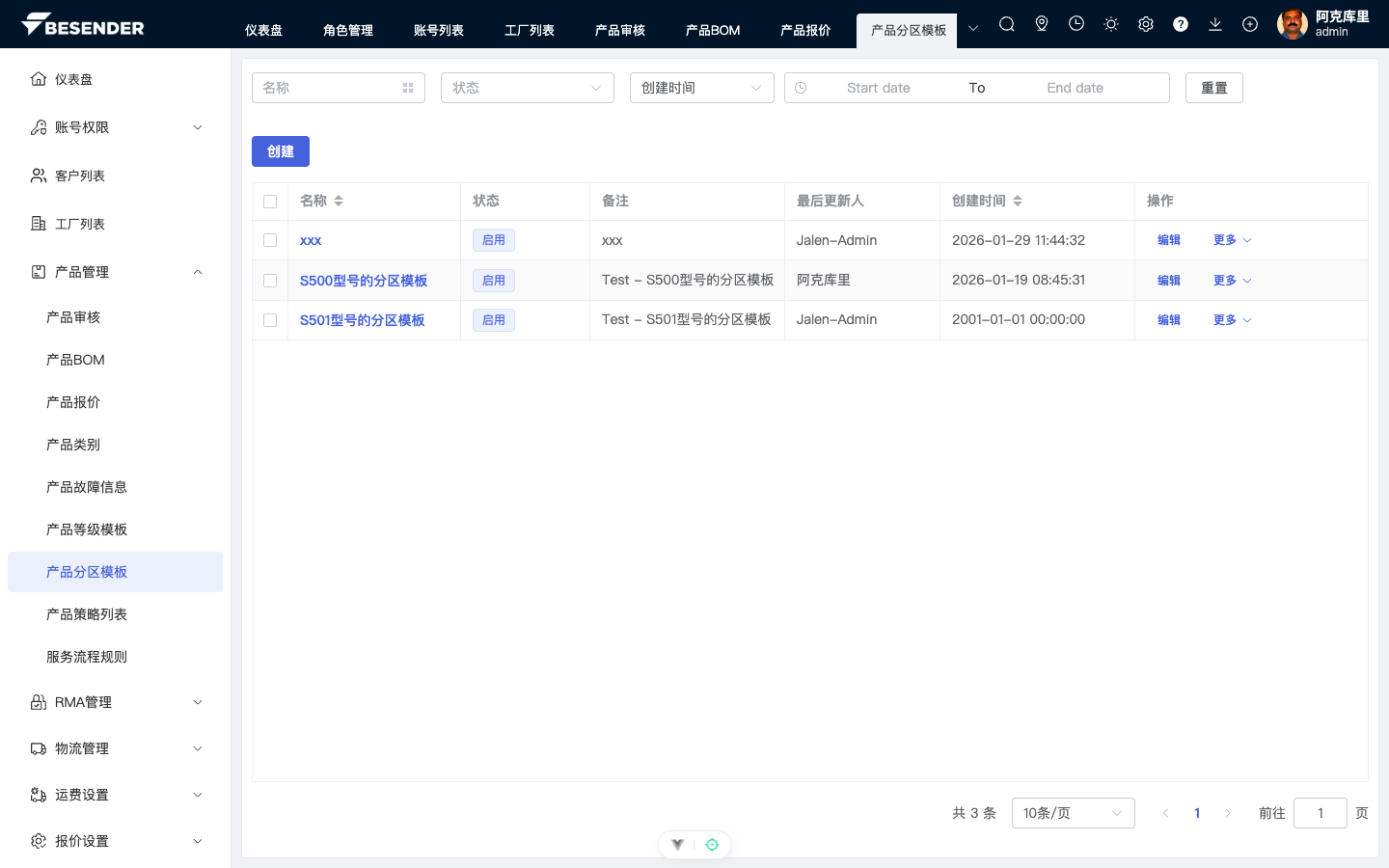Open 产品等级模板 in sidebar

click(115, 529)
